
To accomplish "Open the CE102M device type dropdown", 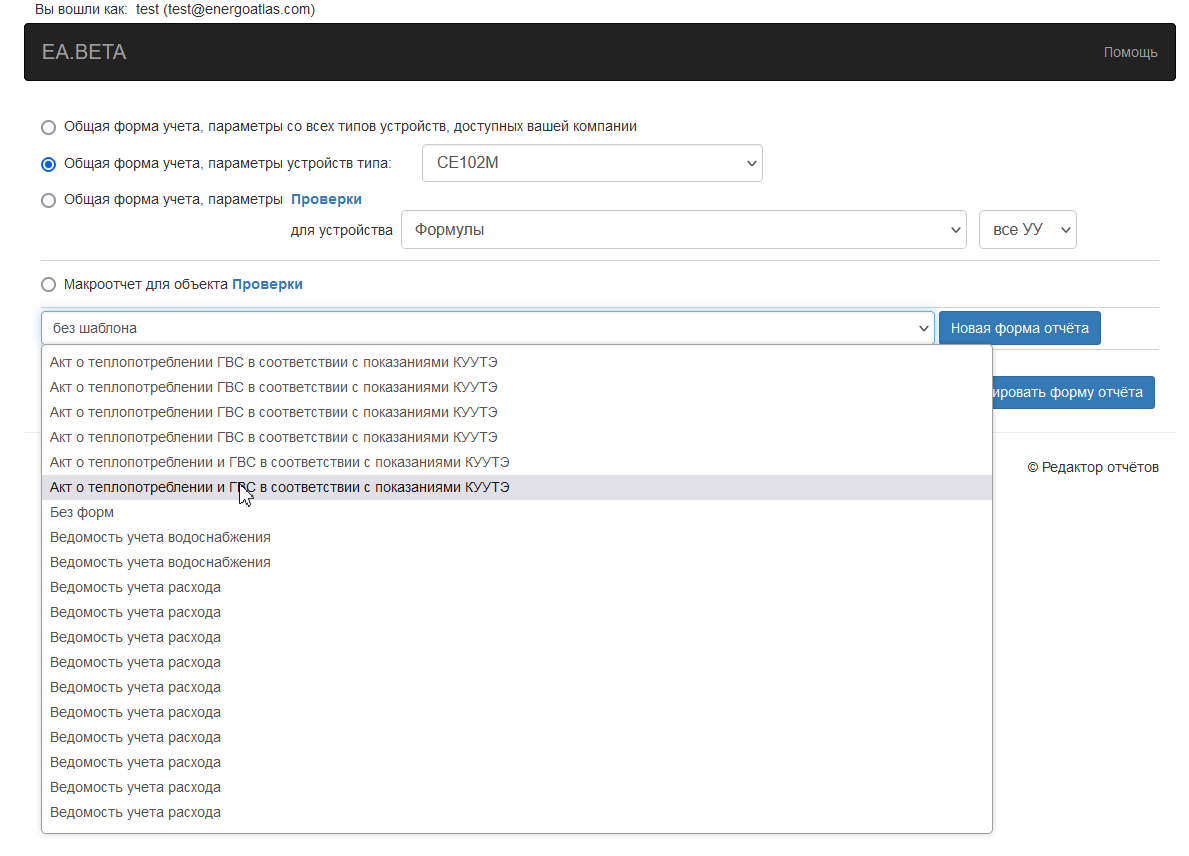I will pyautogui.click(x=592, y=163).
